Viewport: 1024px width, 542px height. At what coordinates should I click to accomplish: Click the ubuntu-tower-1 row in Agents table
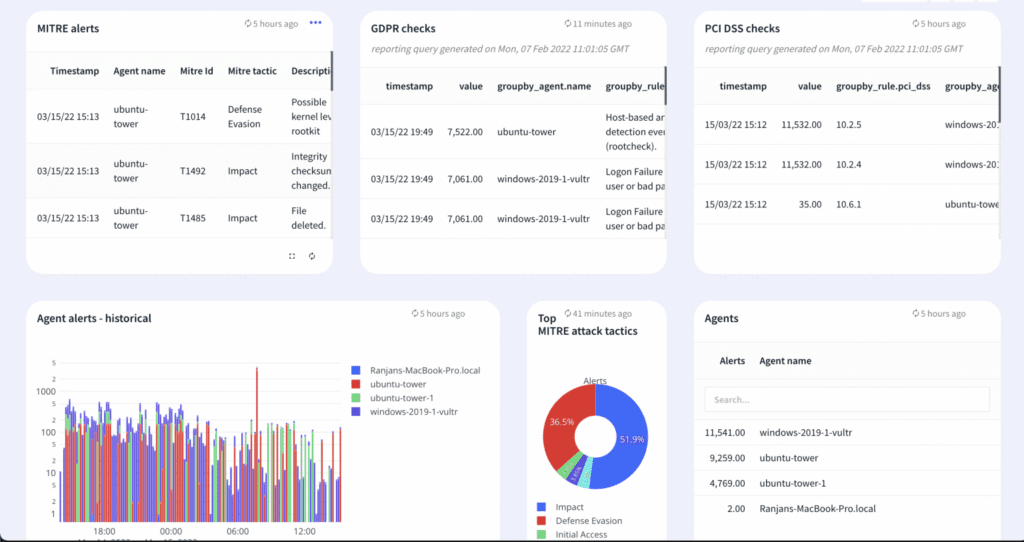click(x=791, y=483)
